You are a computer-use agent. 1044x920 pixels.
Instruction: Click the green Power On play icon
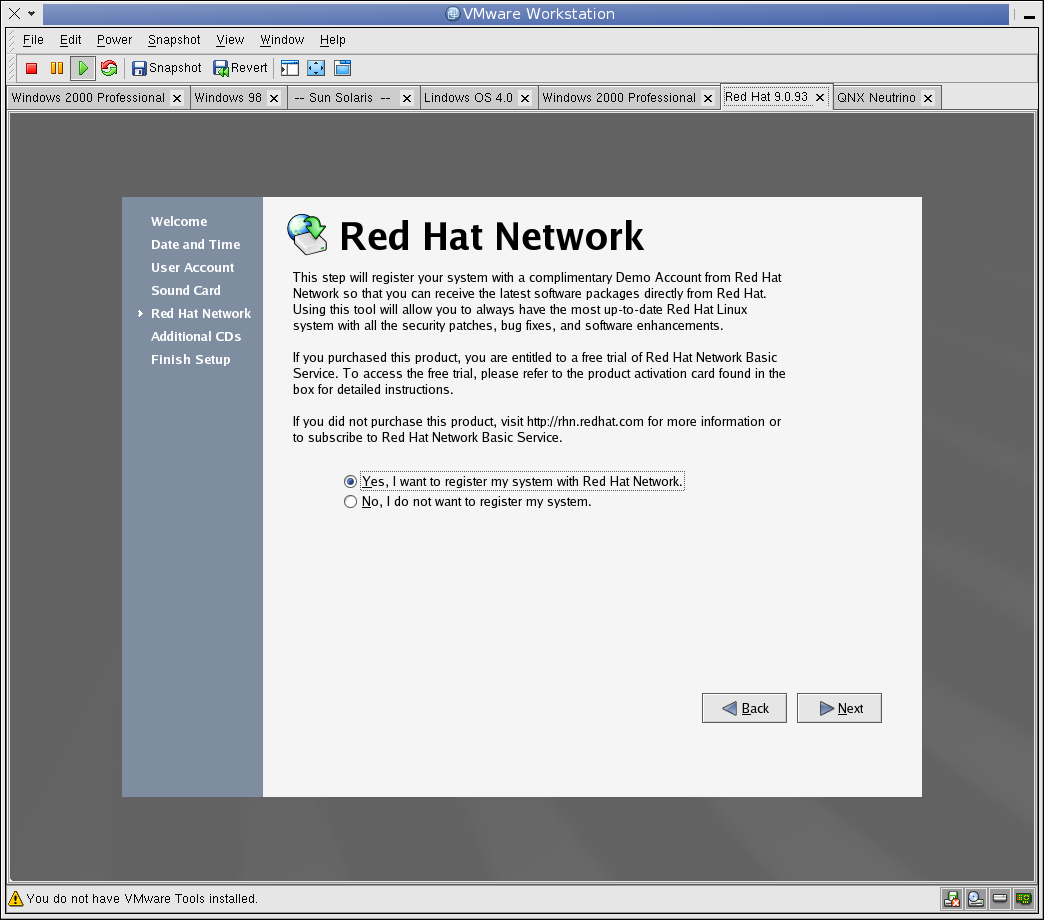83,68
